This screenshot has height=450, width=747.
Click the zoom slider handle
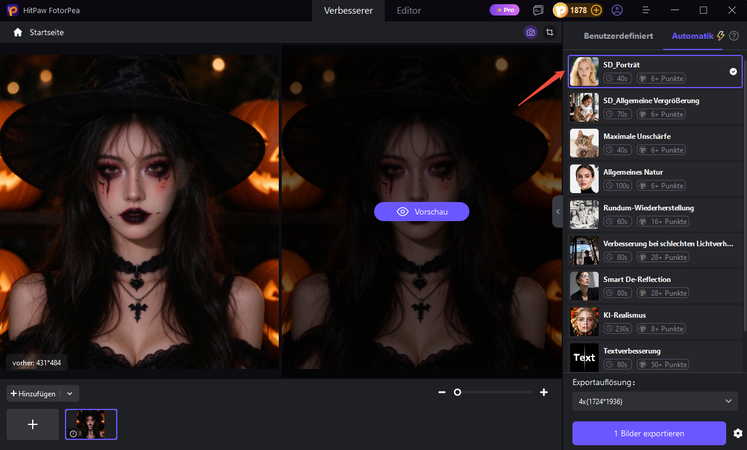[x=457, y=392]
